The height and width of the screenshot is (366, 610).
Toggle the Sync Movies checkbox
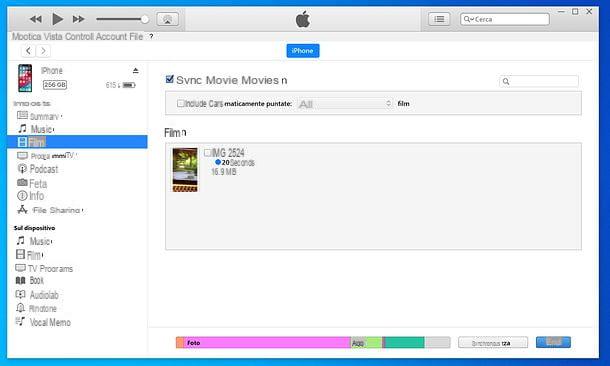click(x=170, y=79)
